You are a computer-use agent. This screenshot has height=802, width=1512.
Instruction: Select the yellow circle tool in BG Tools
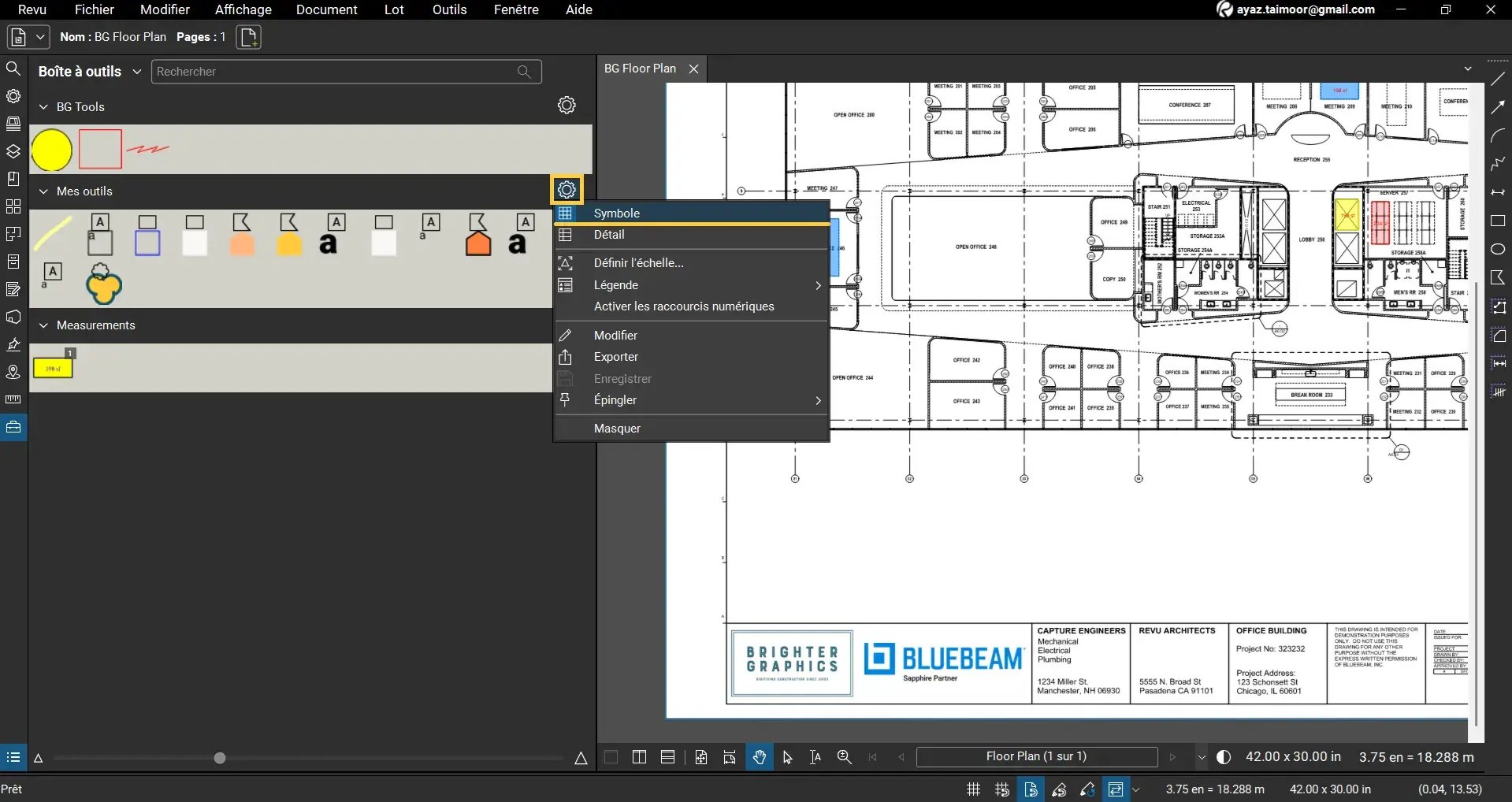pyautogui.click(x=50, y=149)
